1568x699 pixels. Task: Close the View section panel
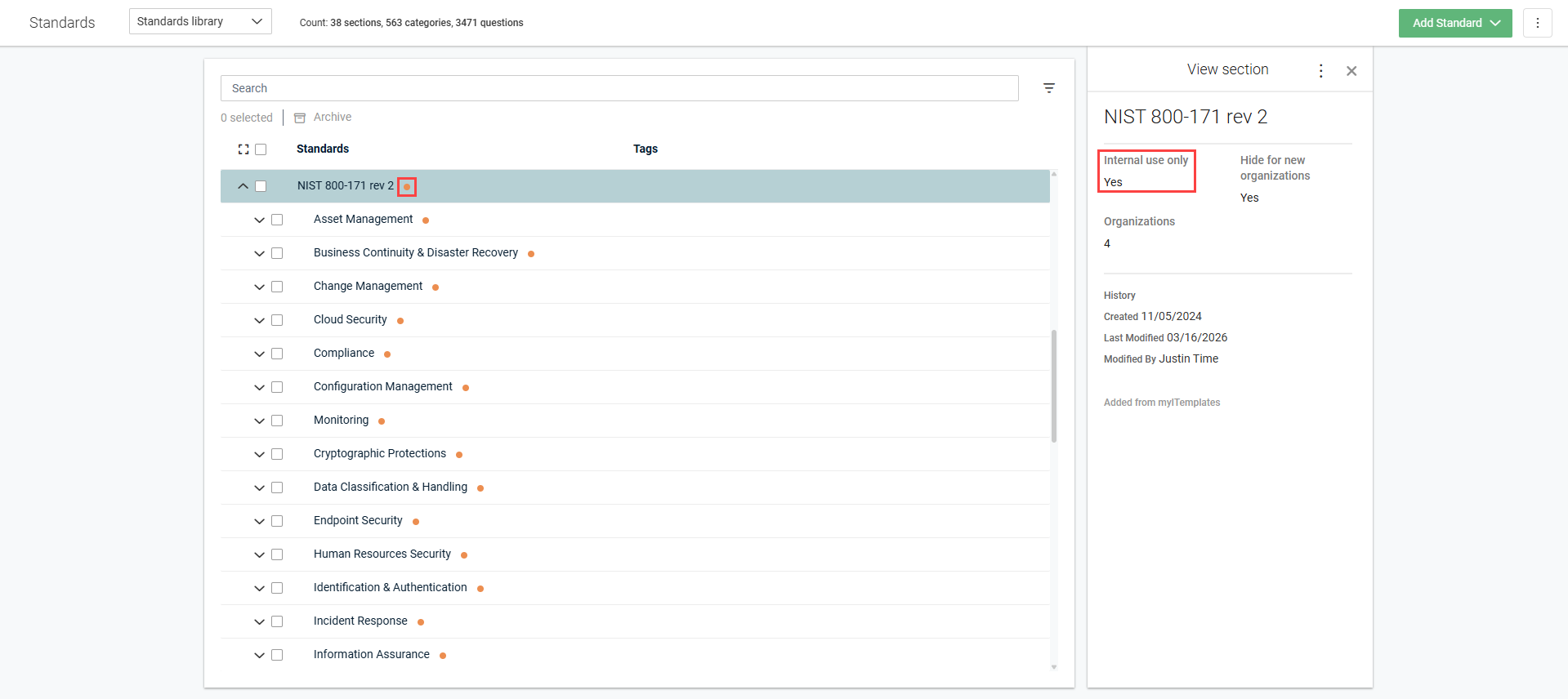tap(1351, 71)
